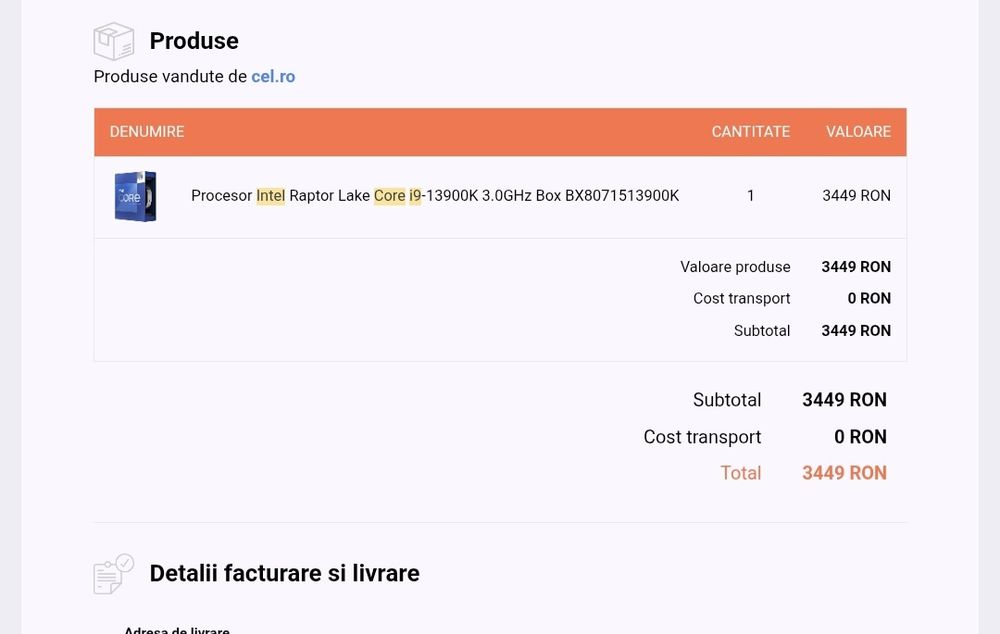Click the Subtotal amount inside table
This screenshot has width=1000, height=634.
click(x=856, y=331)
